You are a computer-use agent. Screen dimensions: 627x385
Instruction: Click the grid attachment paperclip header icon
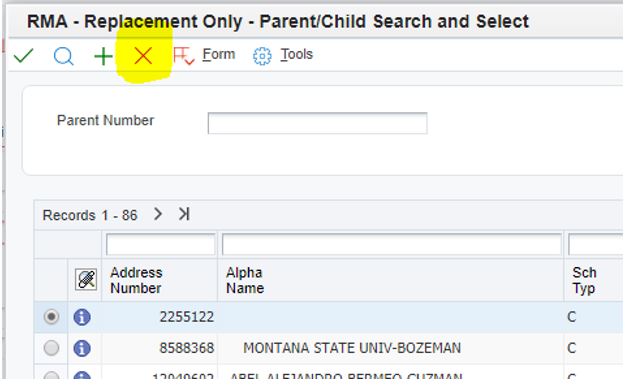click(x=86, y=279)
